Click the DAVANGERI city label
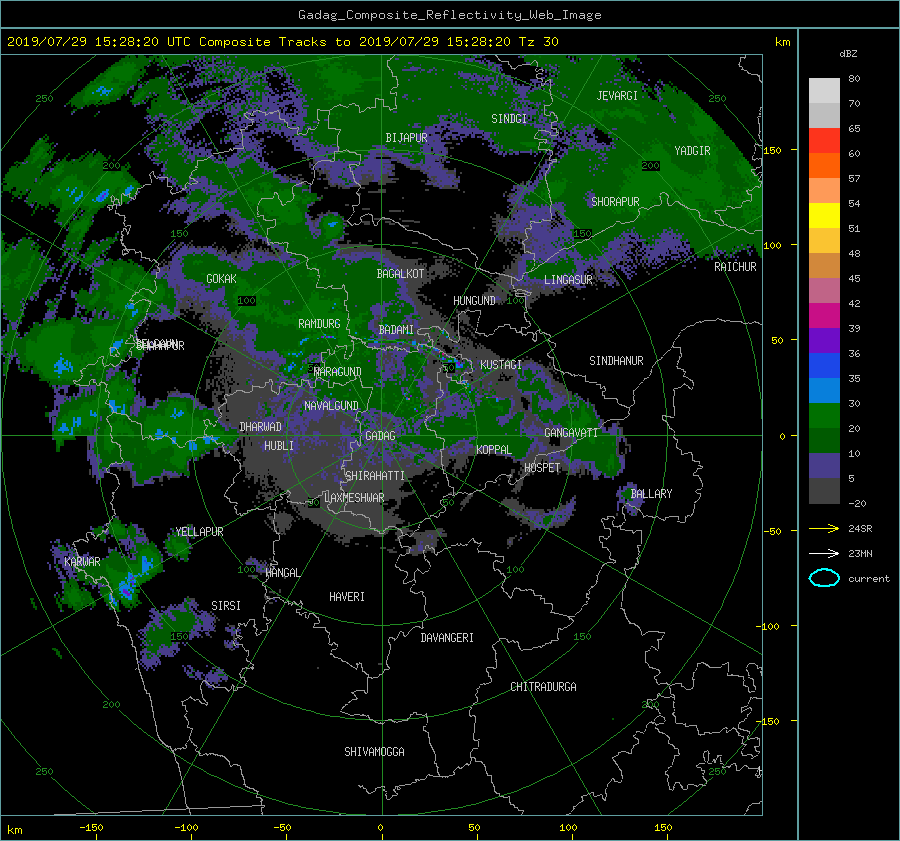Viewport: 900px width, 841px height. point(447,638)
